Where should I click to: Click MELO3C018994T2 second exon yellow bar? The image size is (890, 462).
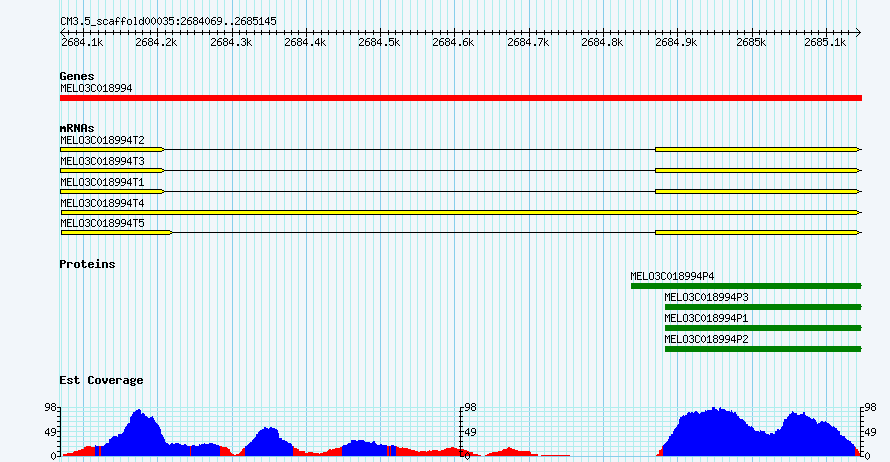pyautogui.click(x=757, y=149)
